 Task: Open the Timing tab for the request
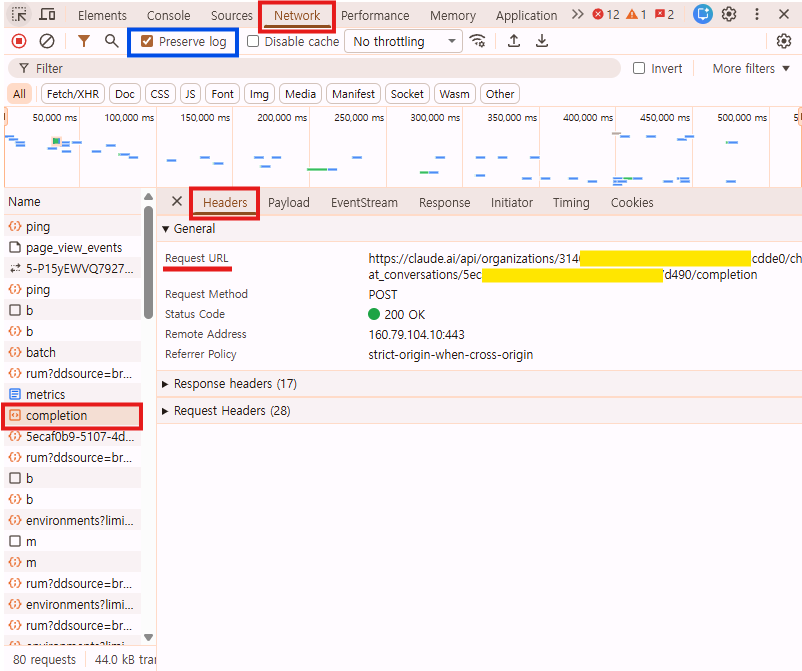point(571,202)
